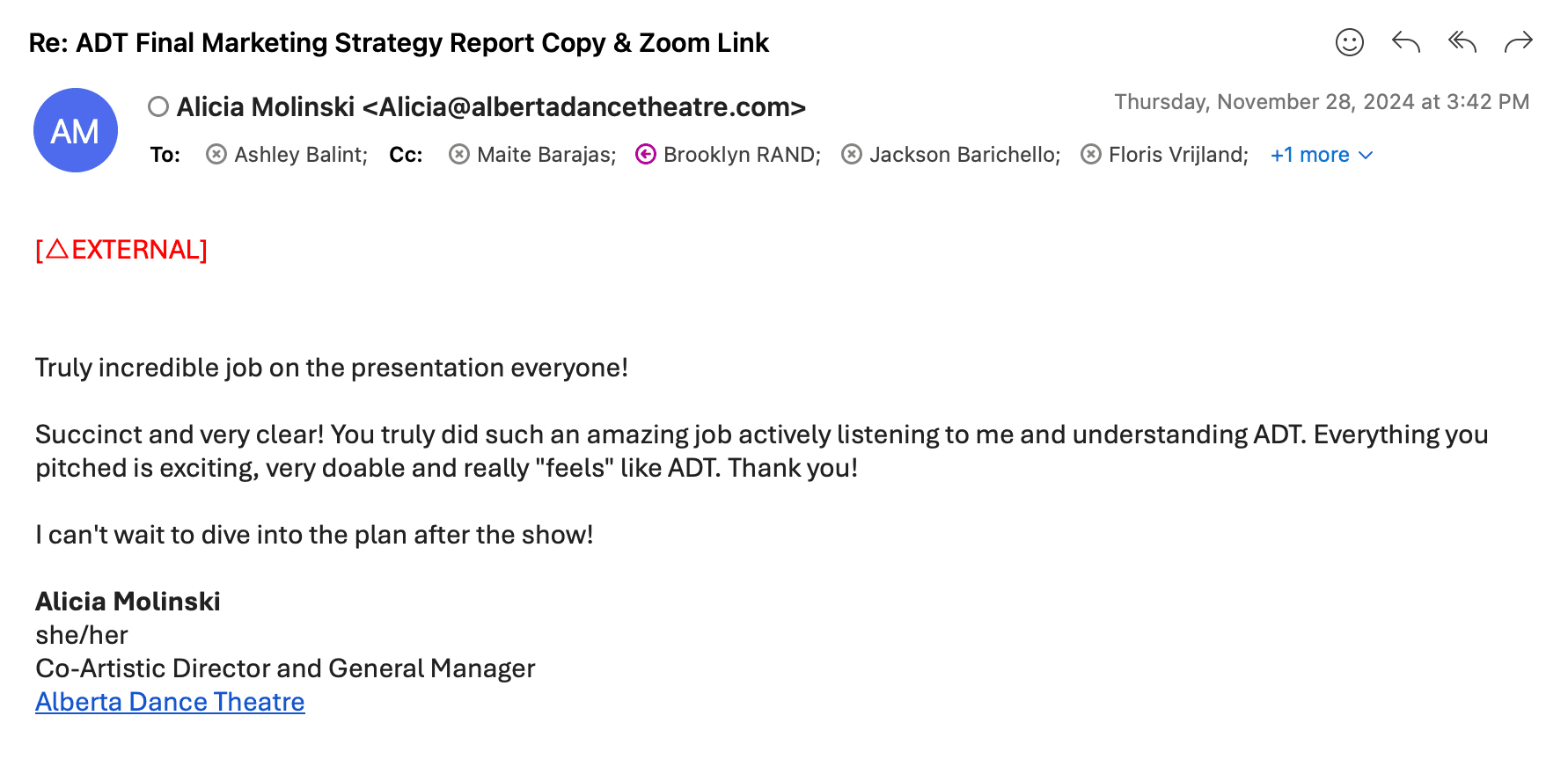Click the status icon next to Maite Barajas

[458, 155]
